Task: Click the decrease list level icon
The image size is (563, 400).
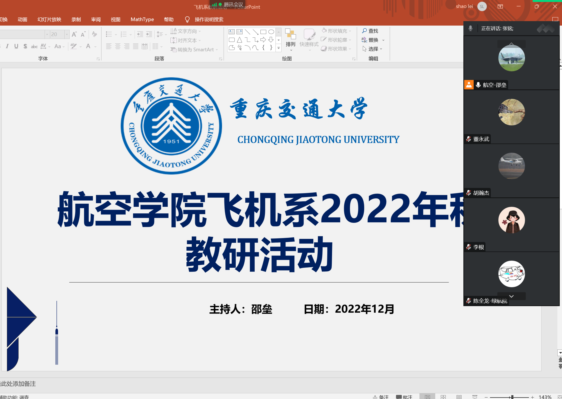Action: click(x=140, y=34)
